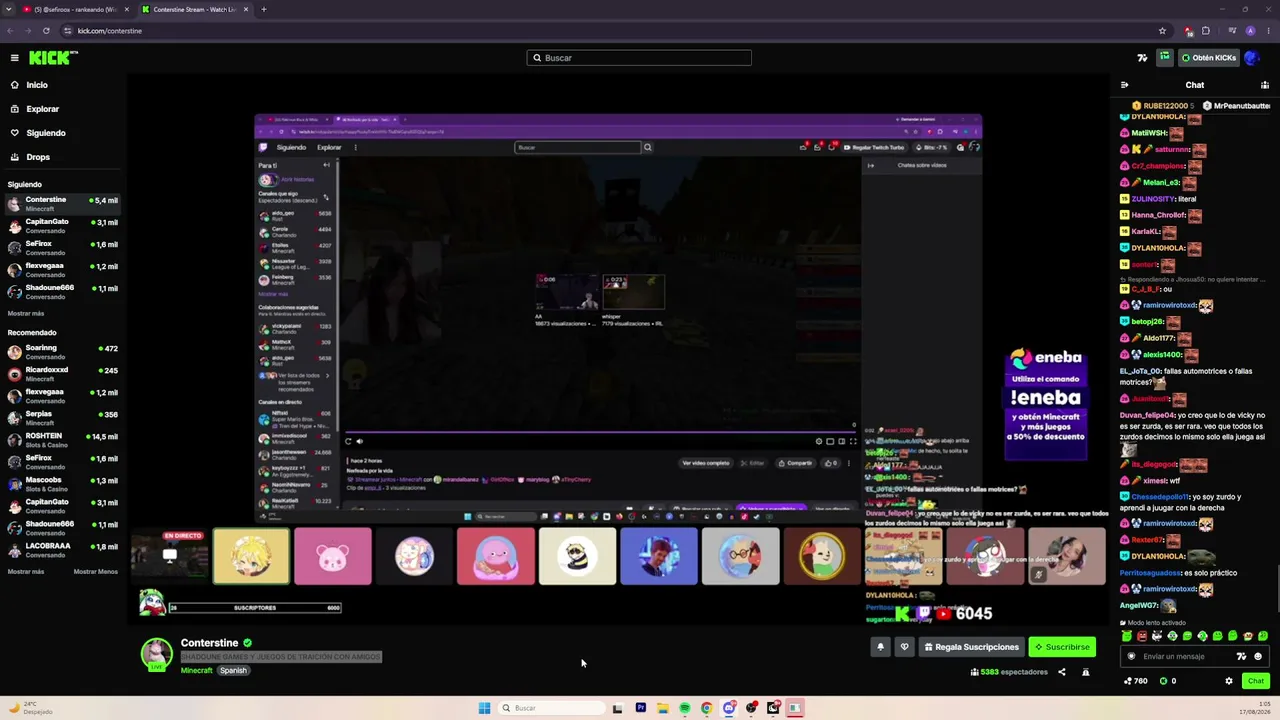This screenshot has height=720, width=1280.
Task: Reload the page in the browser
Action: pyautogui.click(x=46, y=31)
